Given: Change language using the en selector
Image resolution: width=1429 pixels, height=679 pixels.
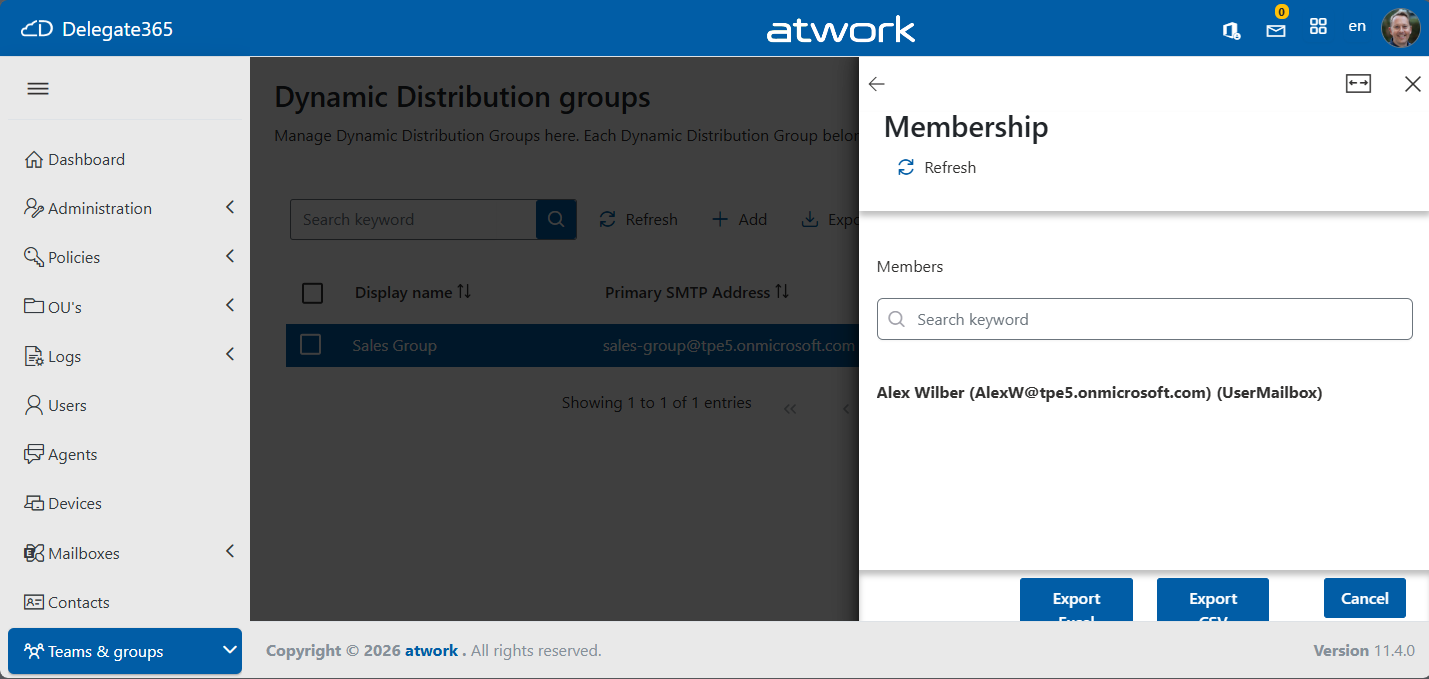Looking at the screenshot, I should (1357, 27).
